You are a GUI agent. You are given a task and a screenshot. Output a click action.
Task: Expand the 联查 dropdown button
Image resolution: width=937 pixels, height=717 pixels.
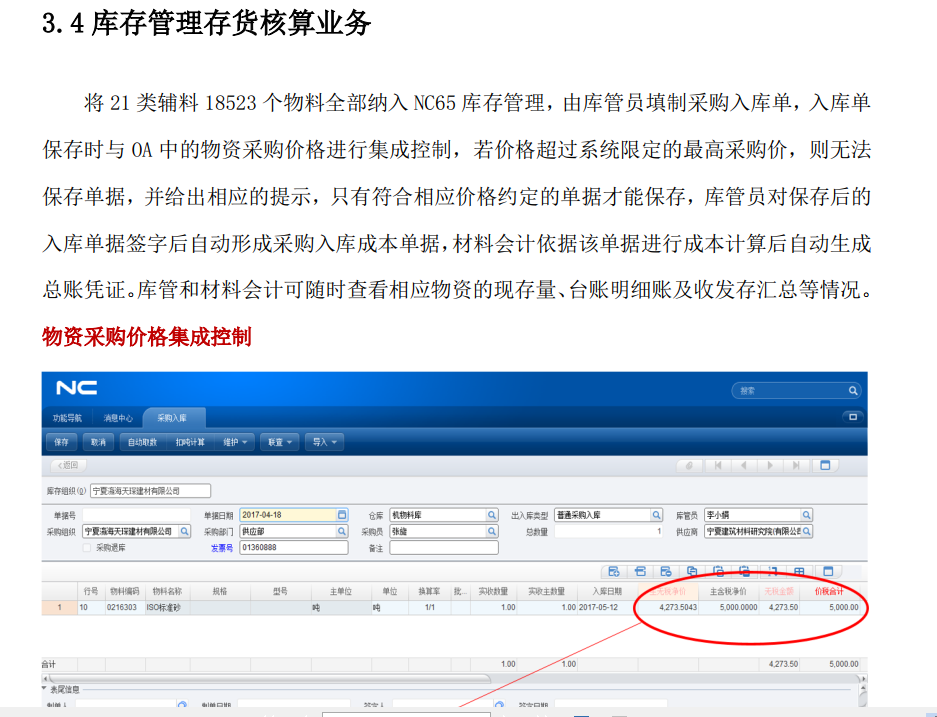pyautogui.click(x=279, y=441)
